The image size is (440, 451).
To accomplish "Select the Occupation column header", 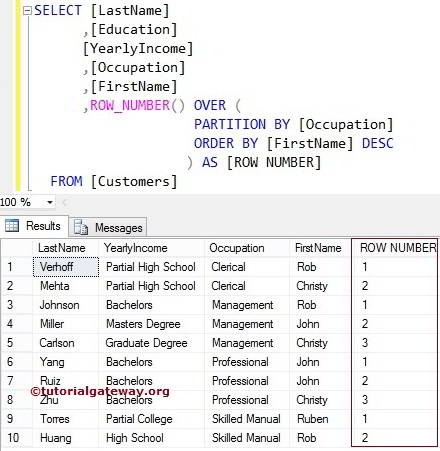I will tap(247, 248).
